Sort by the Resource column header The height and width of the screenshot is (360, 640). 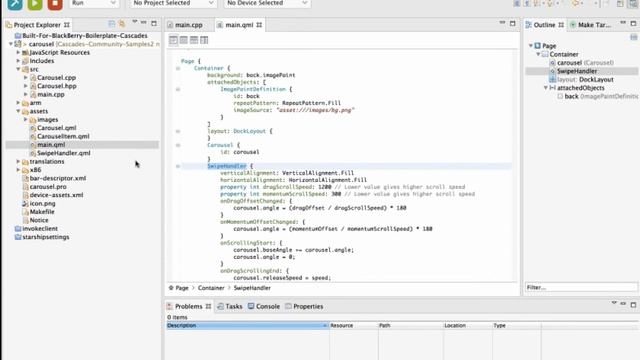[x=353, y=325]
